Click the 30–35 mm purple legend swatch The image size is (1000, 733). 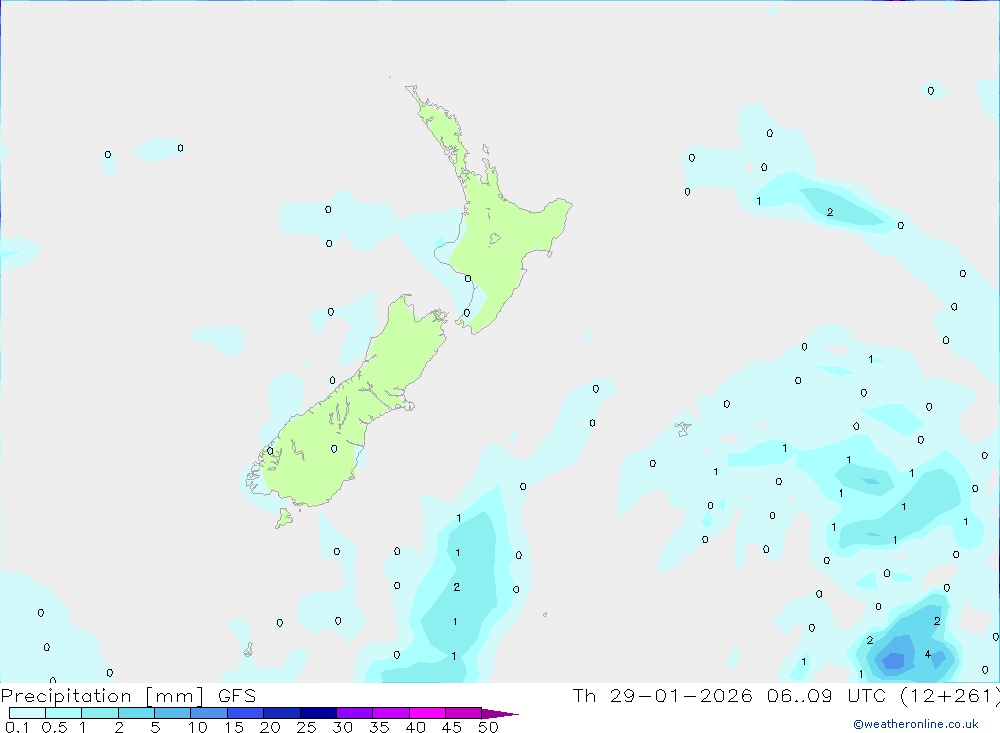[355, 713]
